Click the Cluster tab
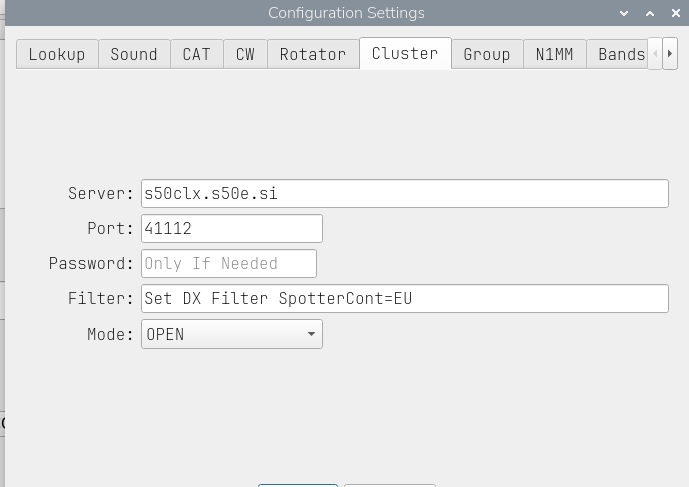 (x=405, y=53)
